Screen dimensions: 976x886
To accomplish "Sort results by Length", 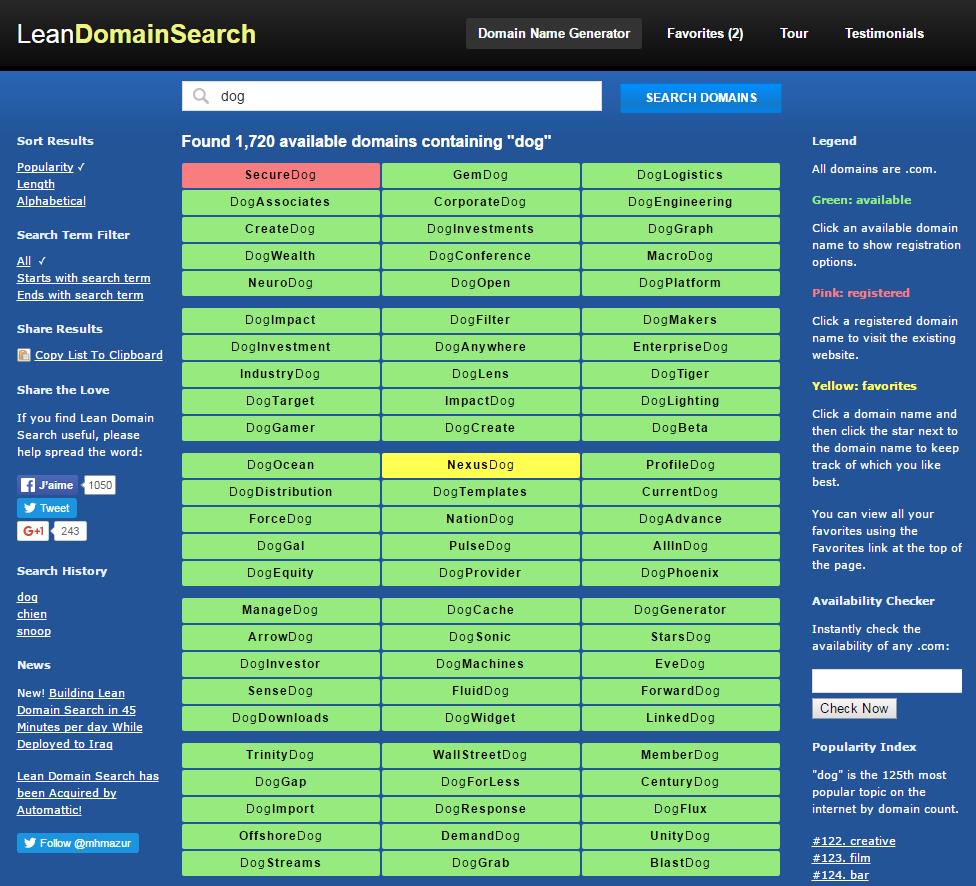I will [35, 184].
